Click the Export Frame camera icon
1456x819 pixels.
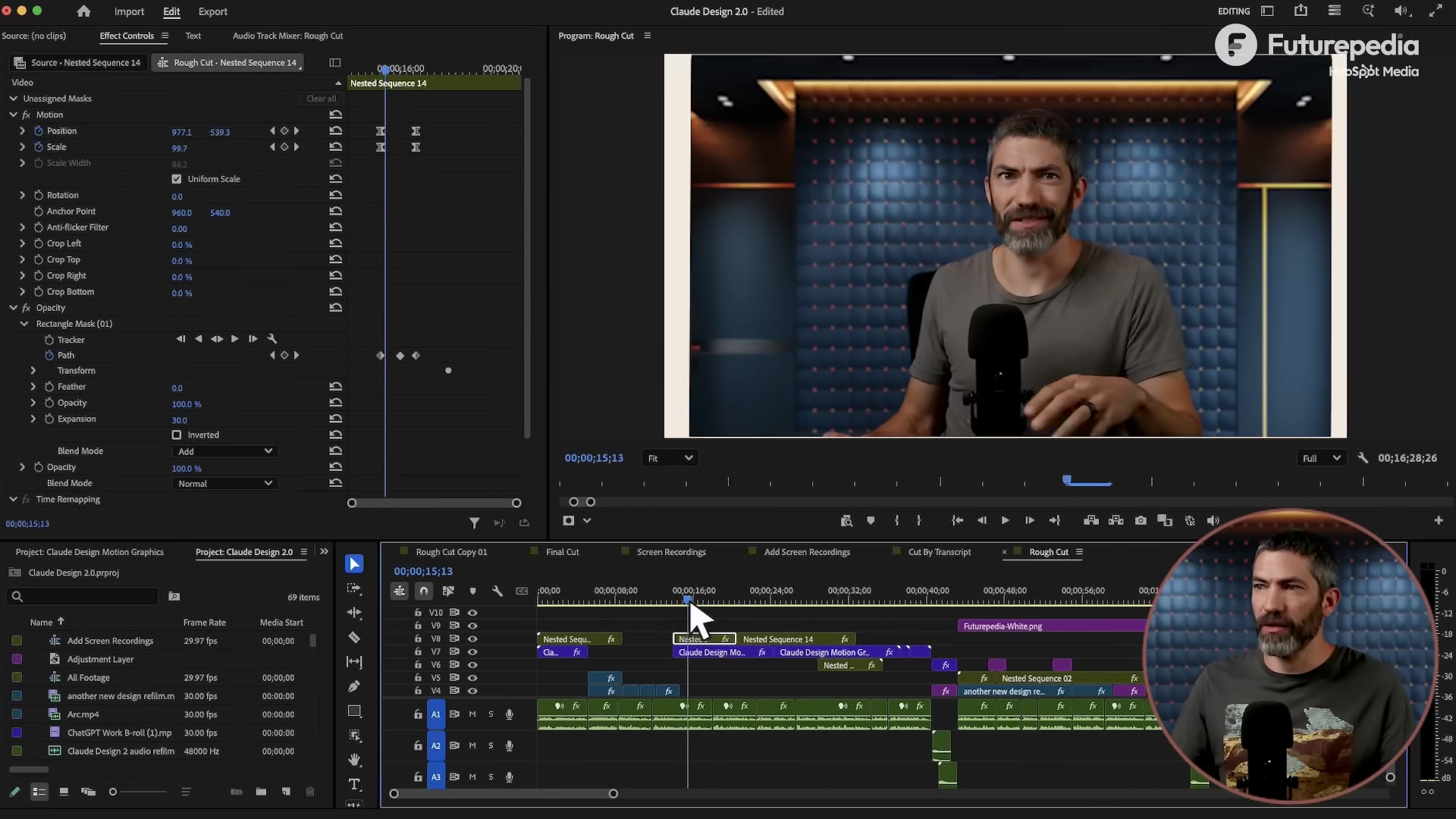(1141, 520)
